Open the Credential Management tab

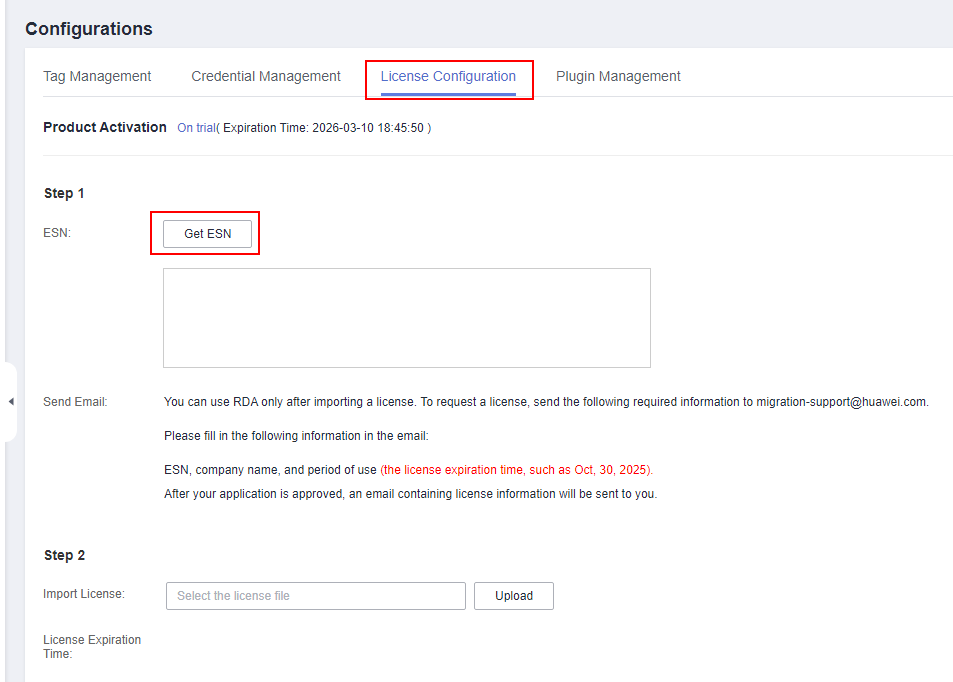tap(266, 76)
